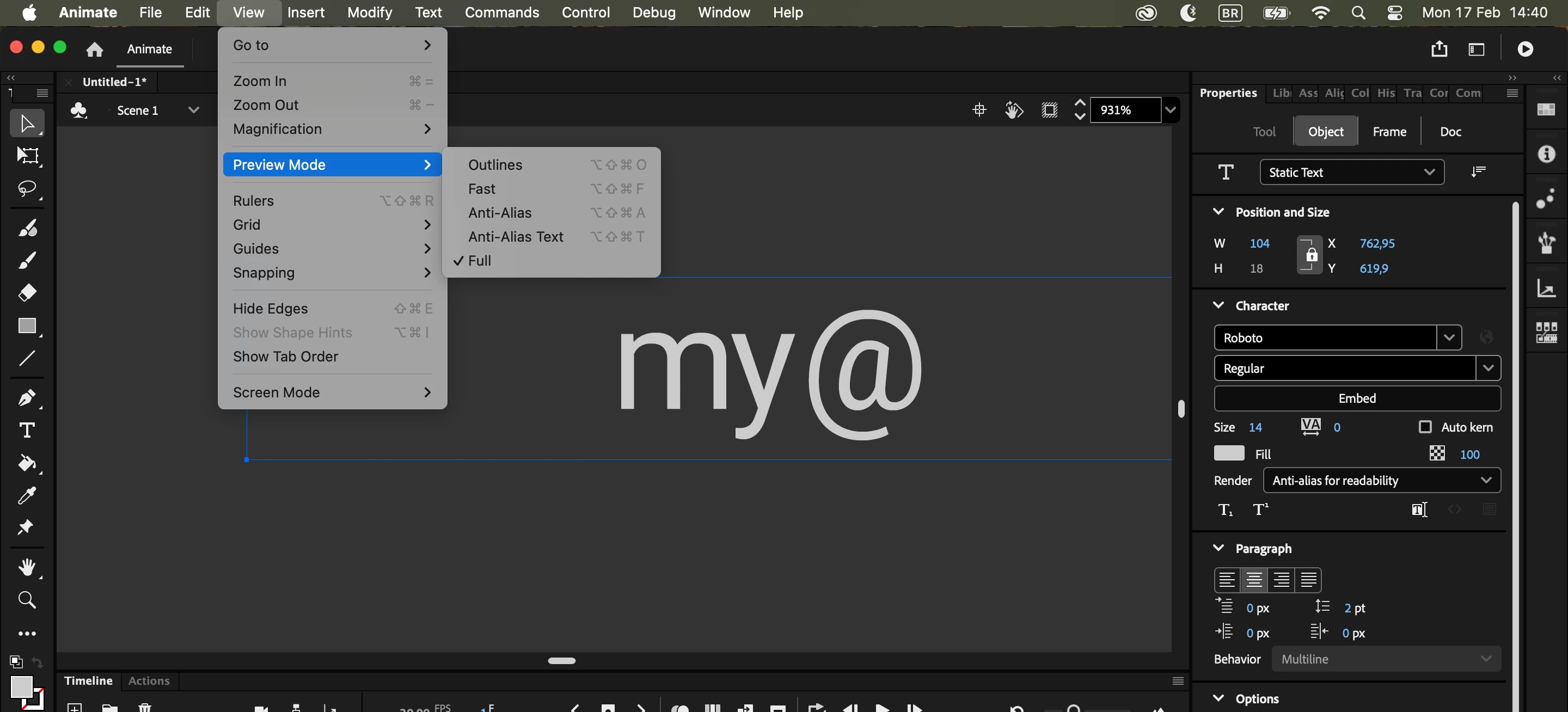Select center paragraph alignment

1253,579
